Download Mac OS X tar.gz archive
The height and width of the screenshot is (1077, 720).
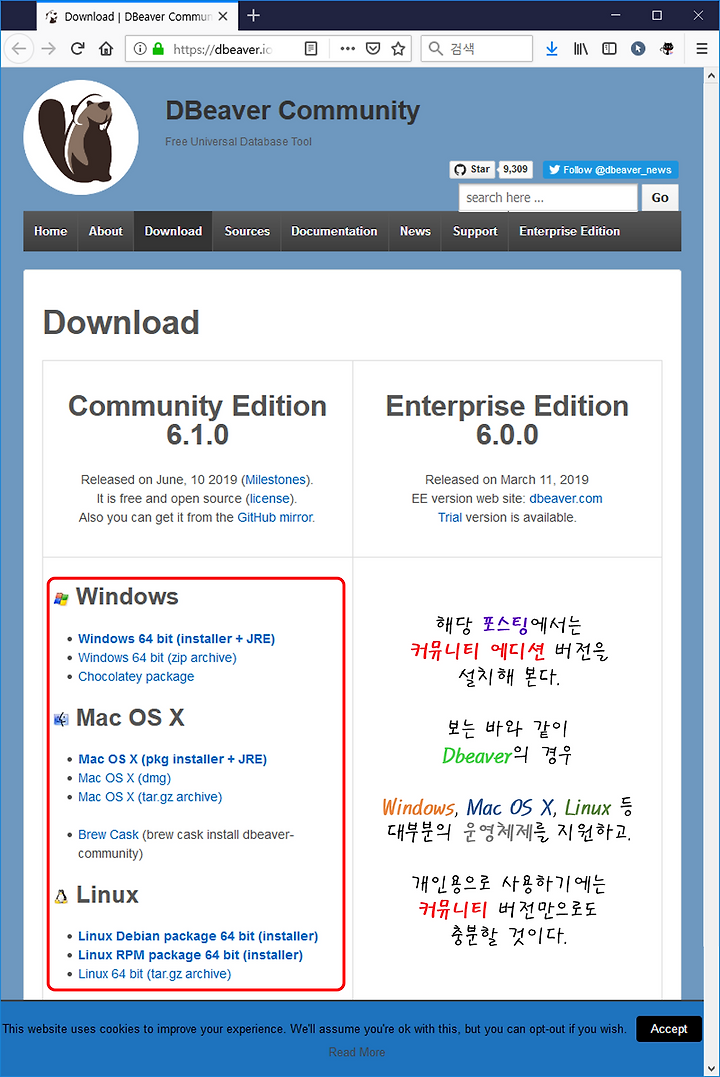click(x=150, y=797)
